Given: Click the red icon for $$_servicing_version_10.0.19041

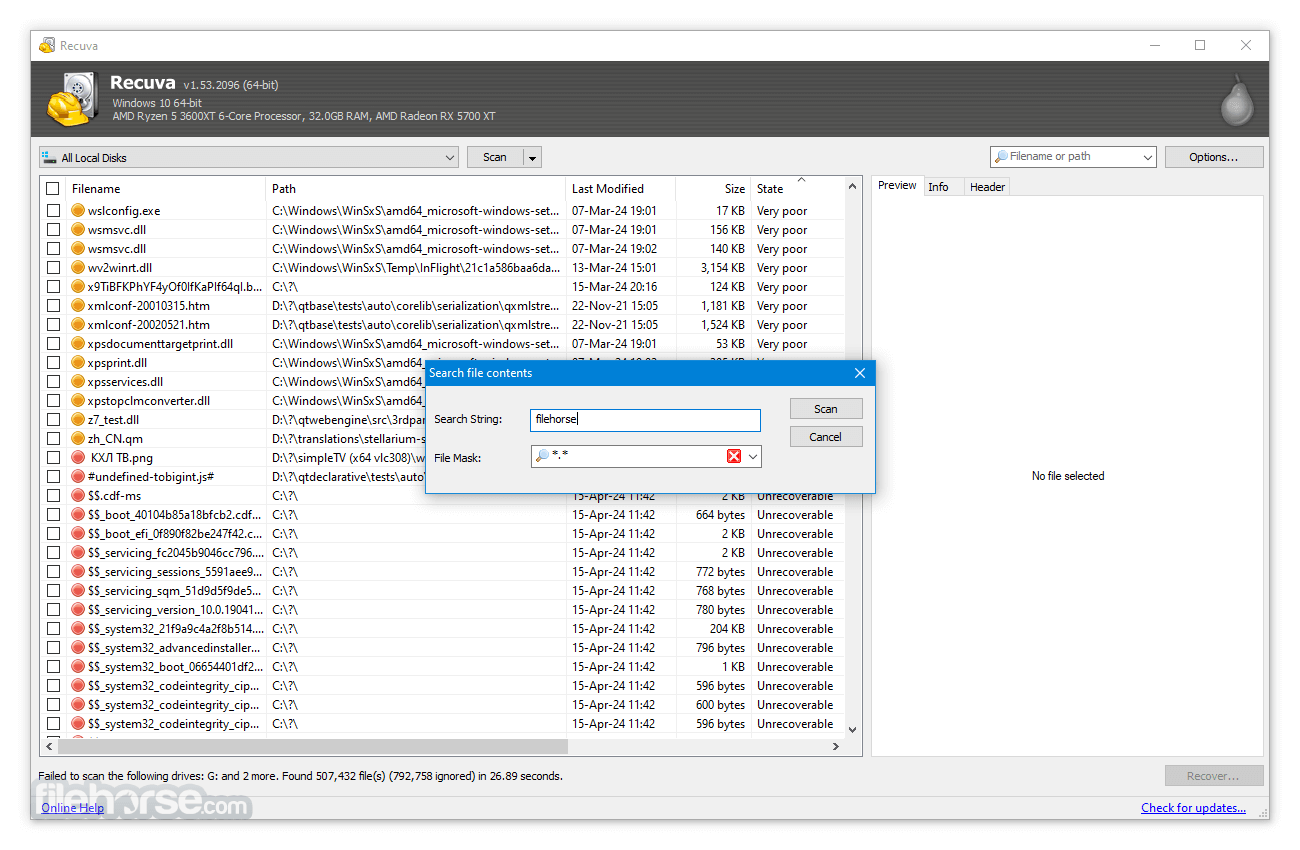Looking at the screenshot, I should click(79, 610).
